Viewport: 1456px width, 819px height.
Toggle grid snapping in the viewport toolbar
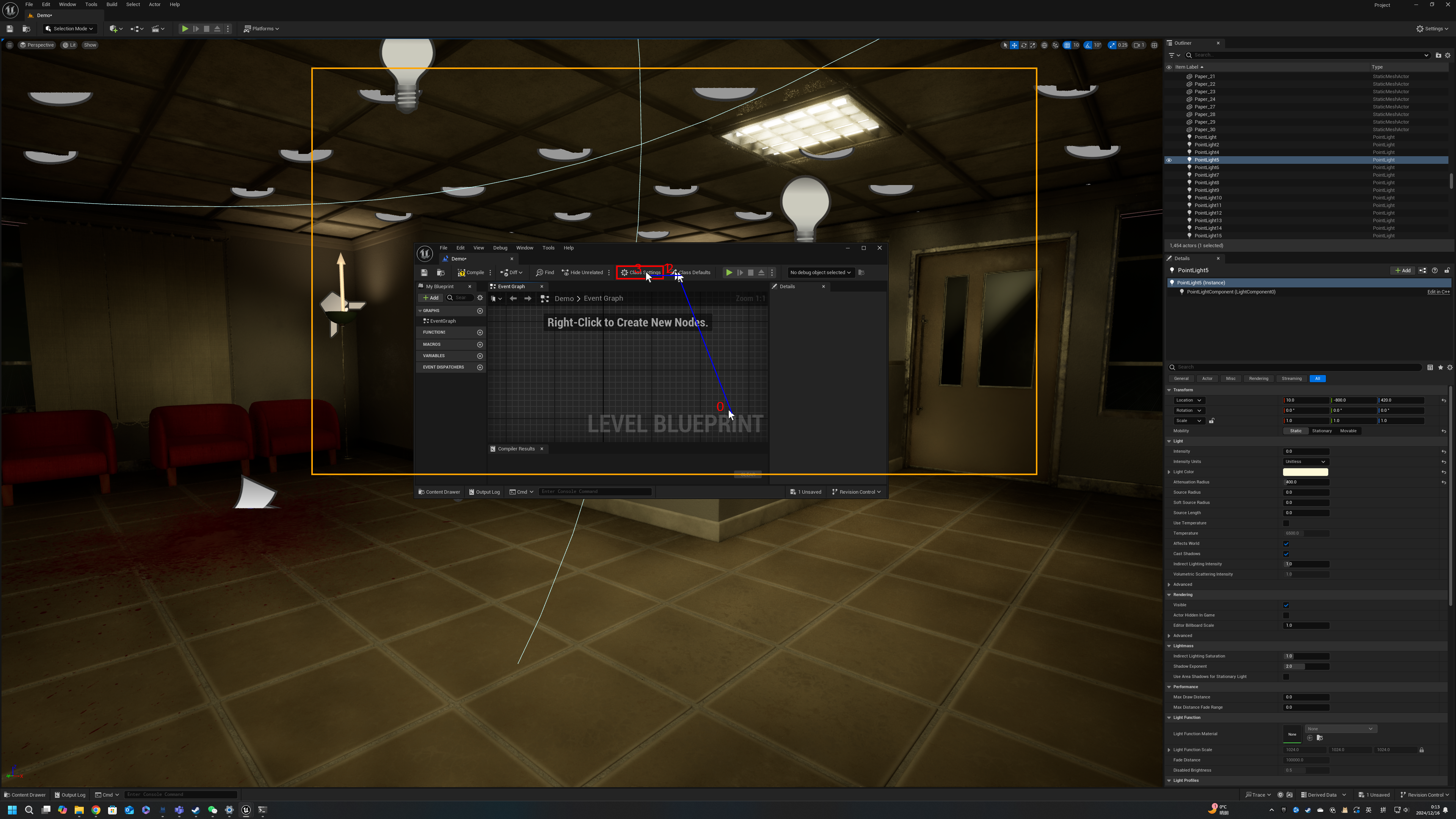[x=1067, y=45]
